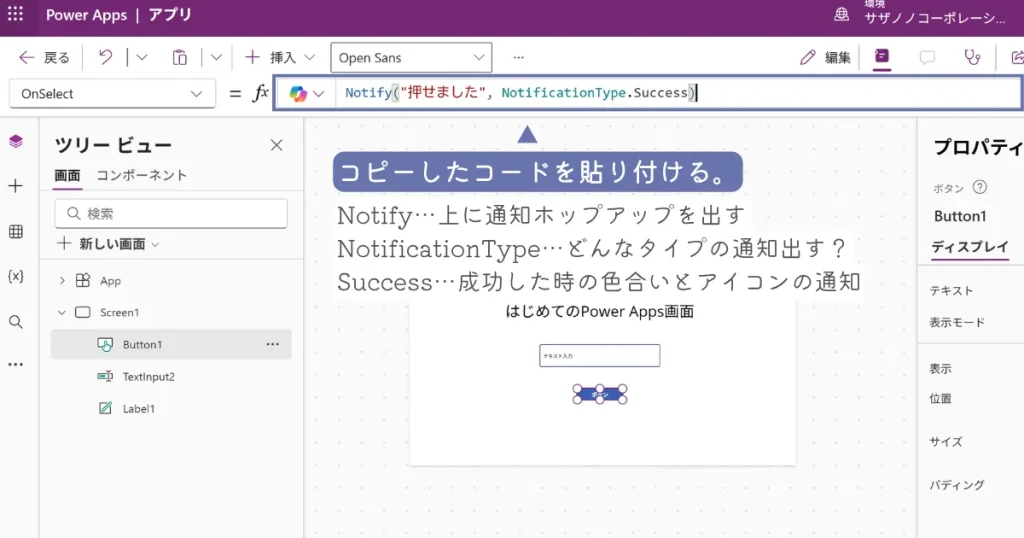Select TextInput2 in the tree view
Viewport: 1024px width, 538px height.
click(x=148, y=377)
